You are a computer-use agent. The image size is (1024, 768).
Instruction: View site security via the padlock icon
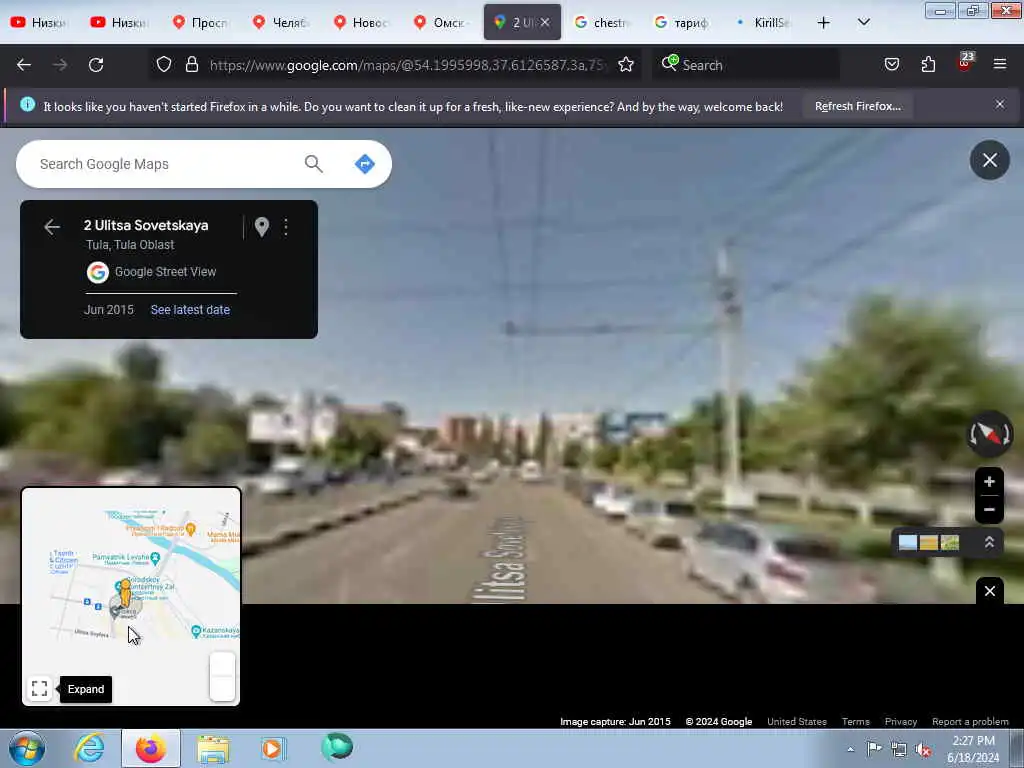pyautogui.click(x=191, y=64)
